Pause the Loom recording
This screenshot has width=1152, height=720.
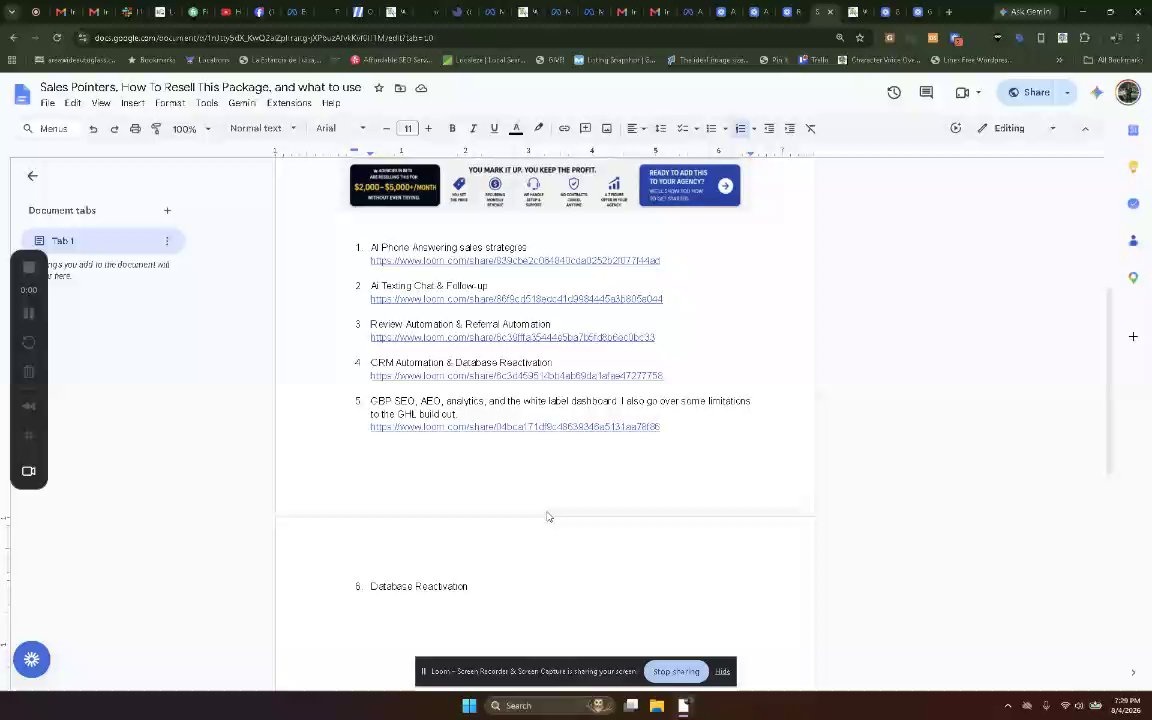point(29,314)
